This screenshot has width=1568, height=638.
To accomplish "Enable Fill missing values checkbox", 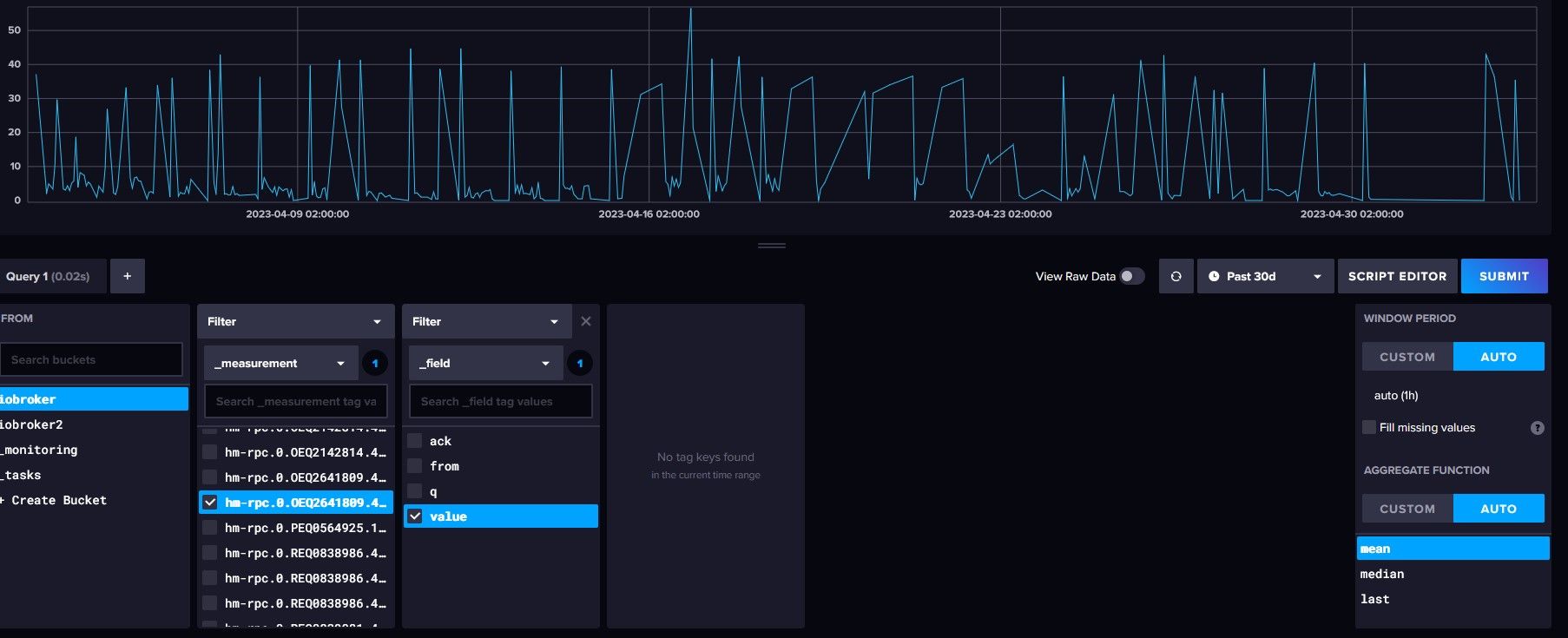I will [1369, 427].
